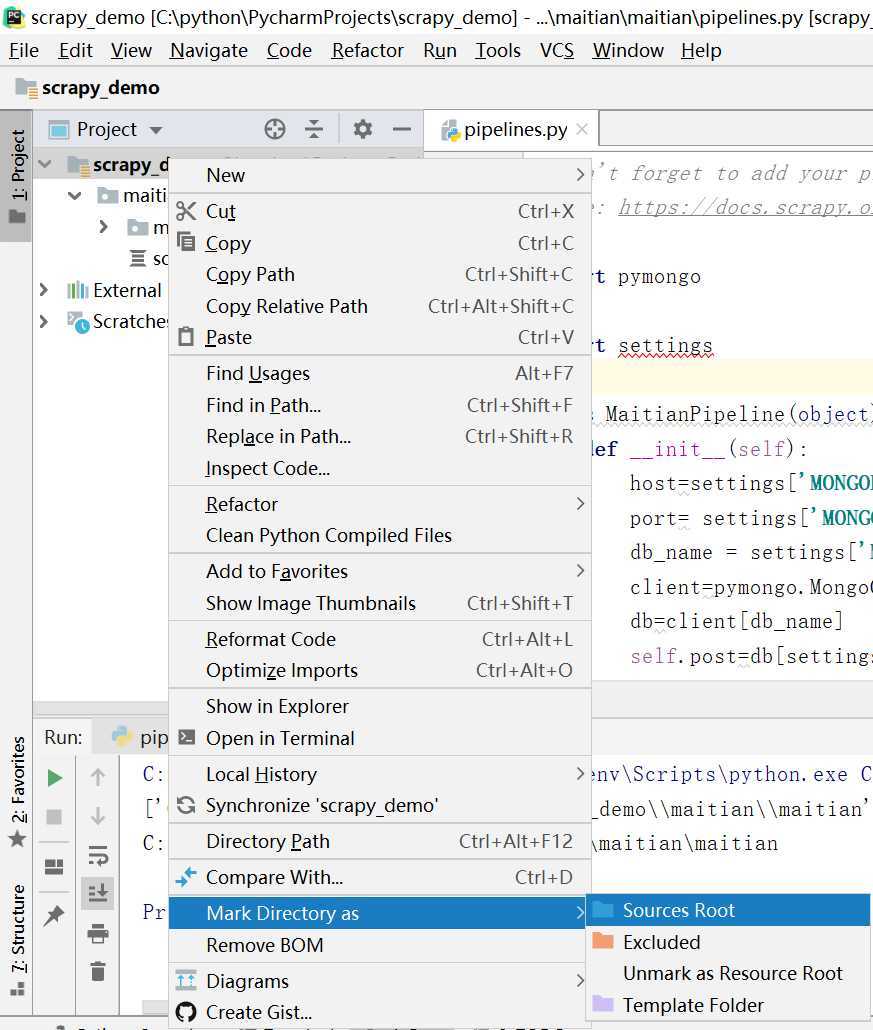Open the Run menu in menu bar
The height and width of the screenshot is (1030, 873).
click(439, 51)
